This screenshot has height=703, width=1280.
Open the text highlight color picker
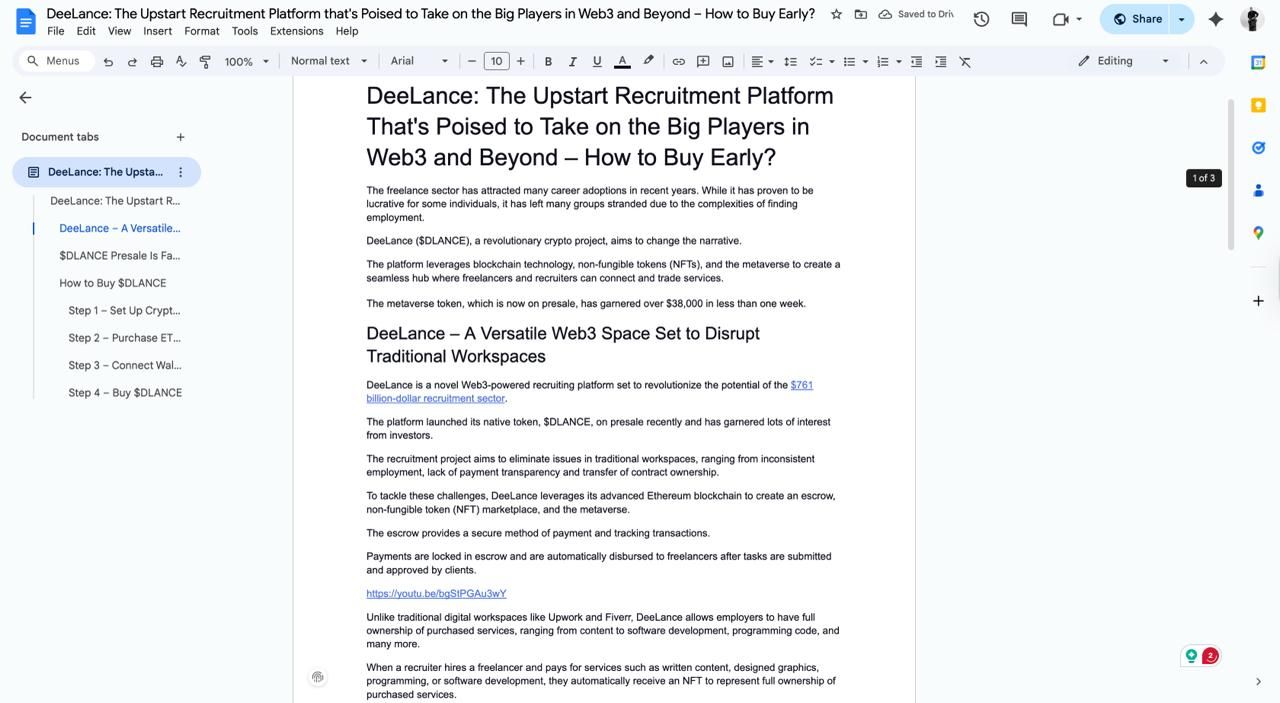coord(648,61)
